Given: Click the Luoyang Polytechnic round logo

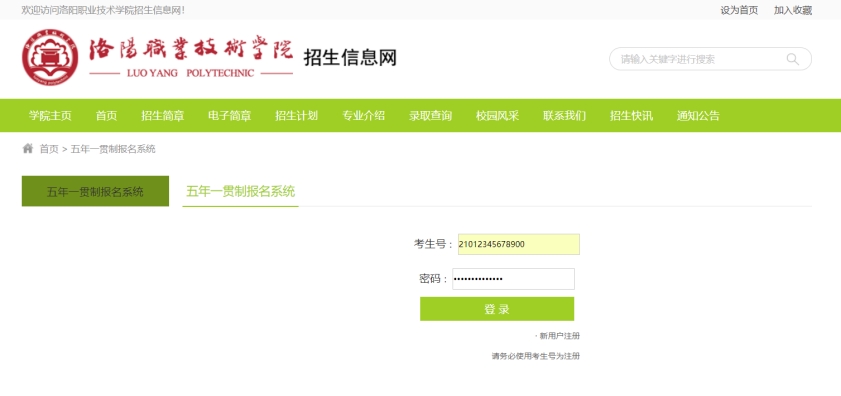Looking at the screenshot, I should tap(50, 57).
